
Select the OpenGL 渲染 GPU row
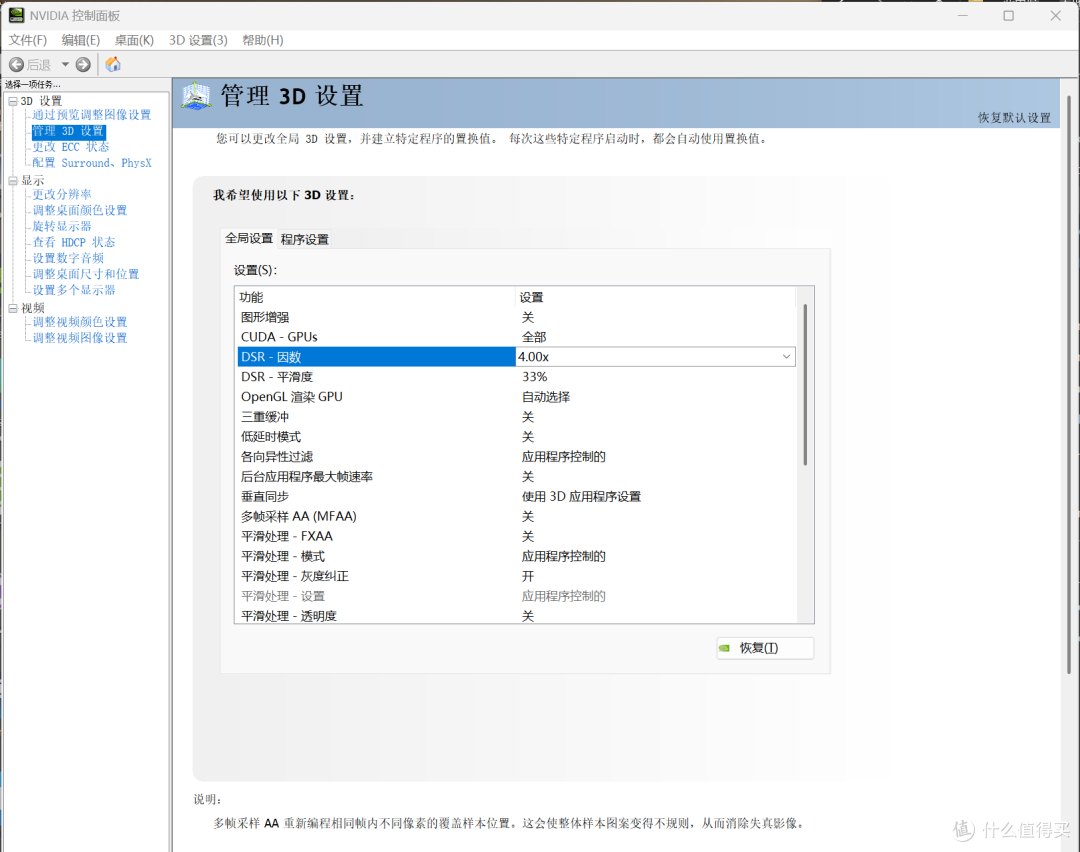click(x=515, y=397)
